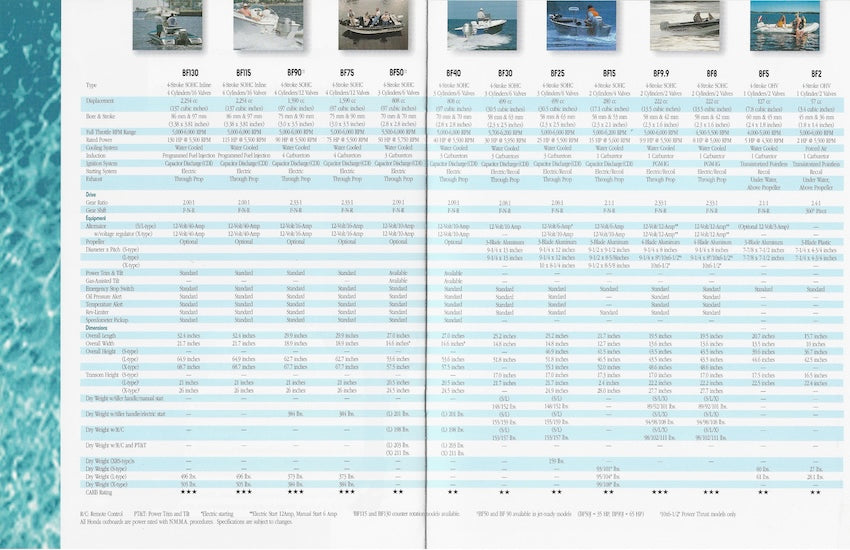Click the "Gas-Assisted Tilt" row label
850x550 pixels.
tap(102, 281)
